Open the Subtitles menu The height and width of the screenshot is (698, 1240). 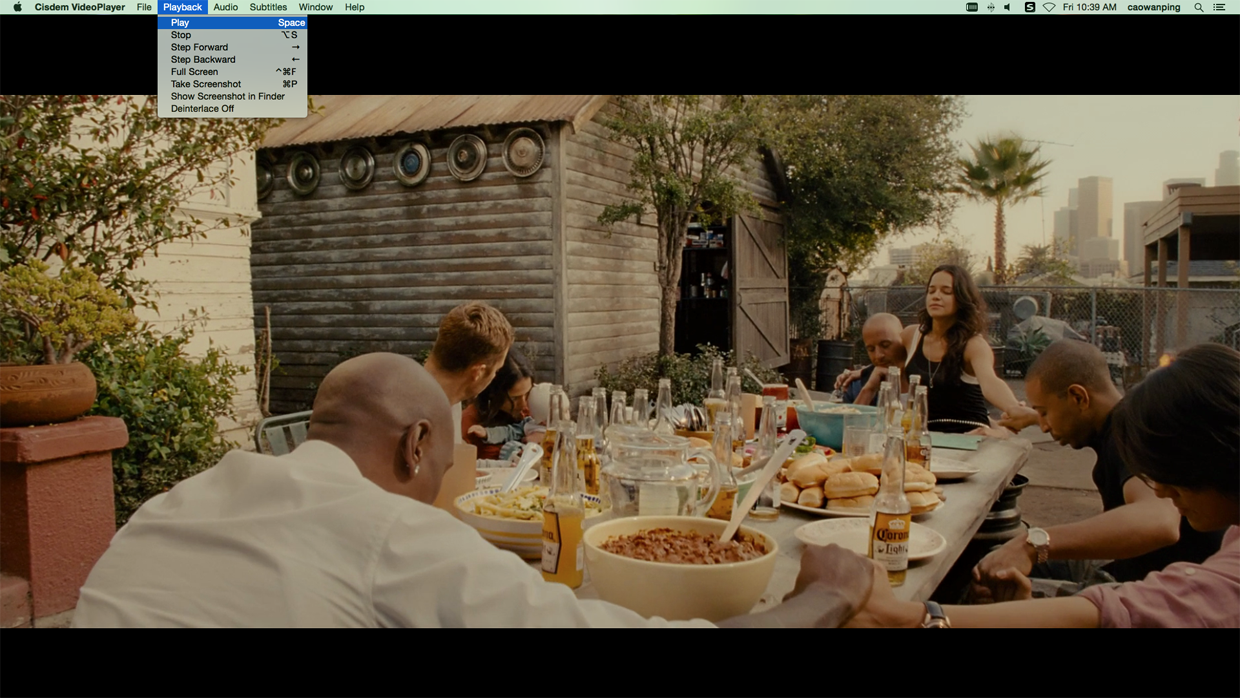[x=268, y=7]
